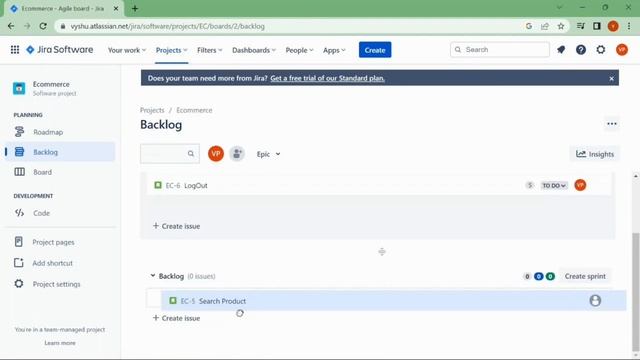640x360 pixels.
Task: Open the three-dot backlog menu
Action: 611,124
